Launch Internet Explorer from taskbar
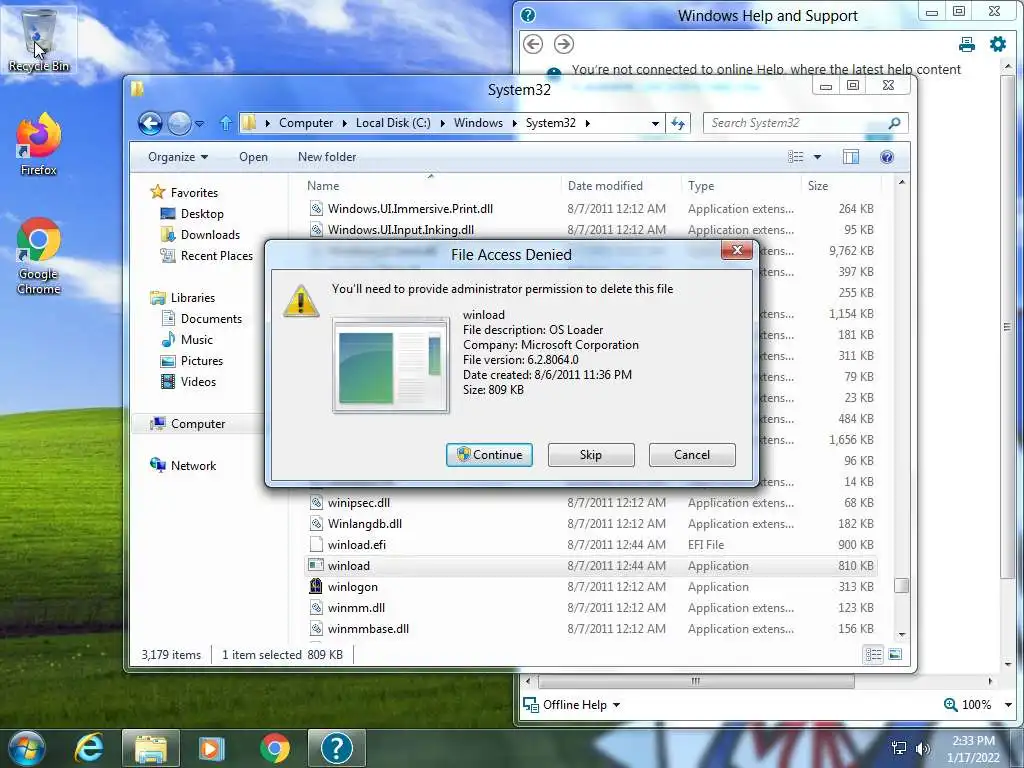1024x768 pixels. click(x=89, y=748)
